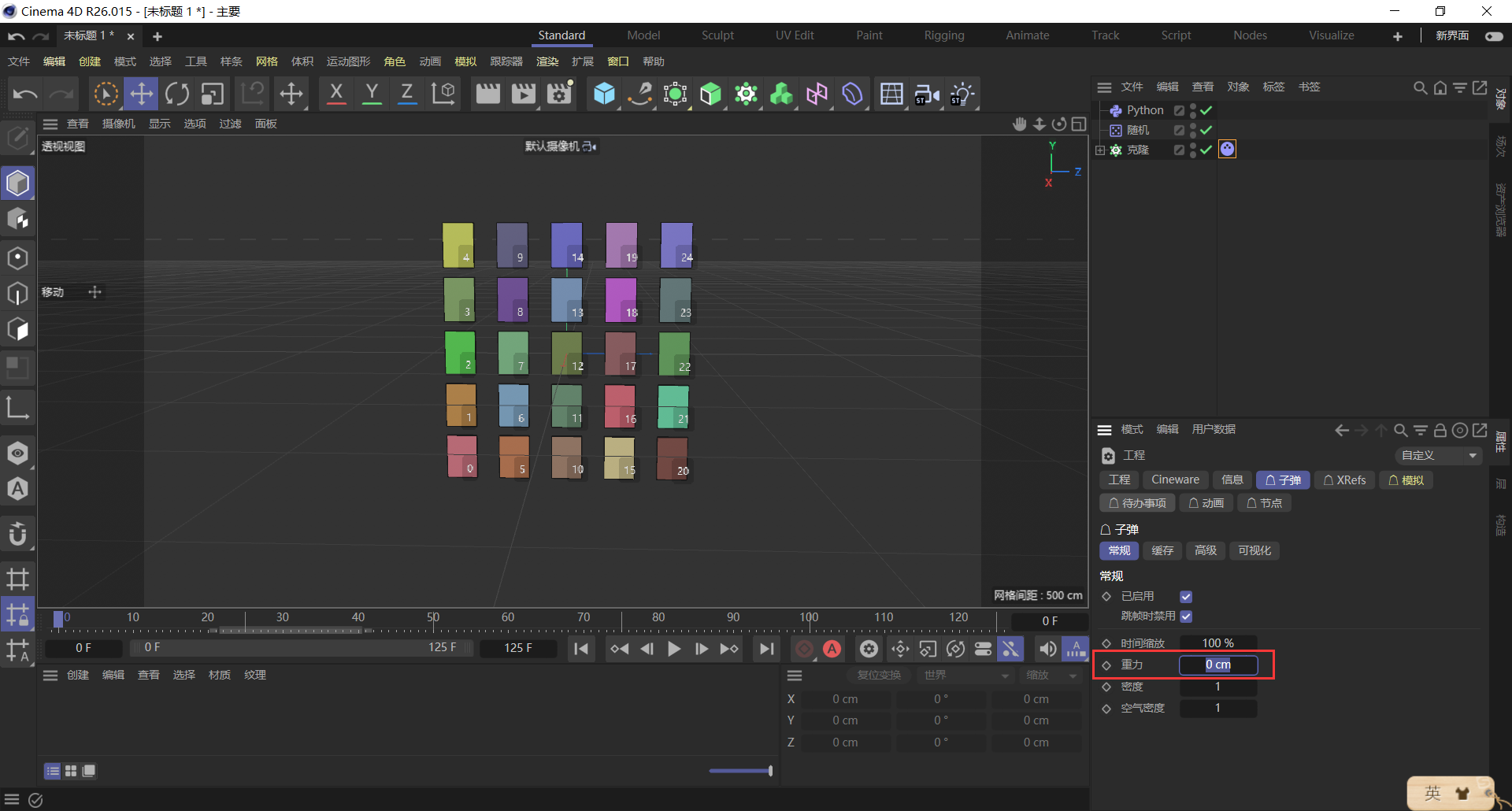This screenshot has width=1512, height=811.
Task: Open the 缩放 dropdown in coordinates
Action: (1051, 676)
